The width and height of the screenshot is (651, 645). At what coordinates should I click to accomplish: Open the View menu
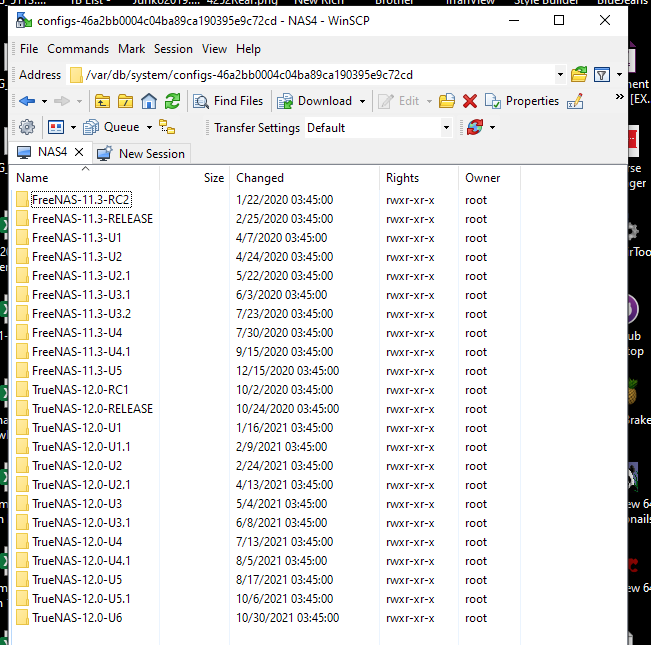tap(214, 49)
